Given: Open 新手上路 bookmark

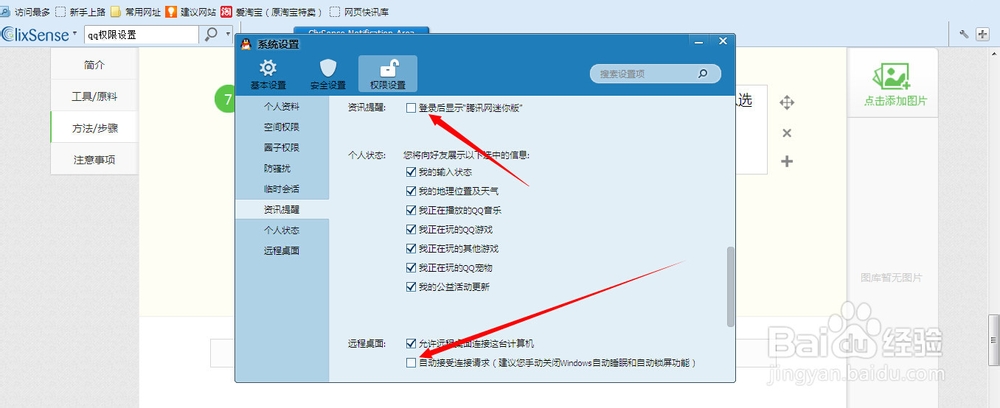Looking at the screenshot, I should click(80, 11).
